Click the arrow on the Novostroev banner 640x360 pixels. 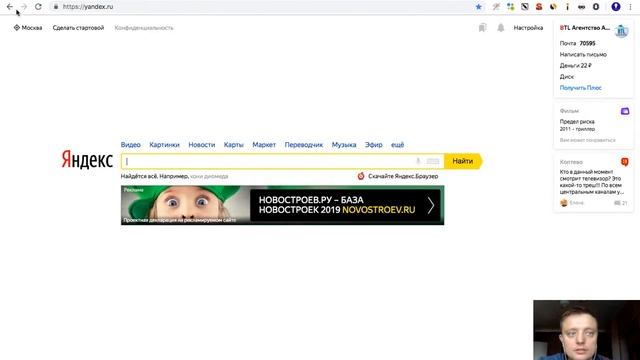pyautogui.click(x=431, y=205)
